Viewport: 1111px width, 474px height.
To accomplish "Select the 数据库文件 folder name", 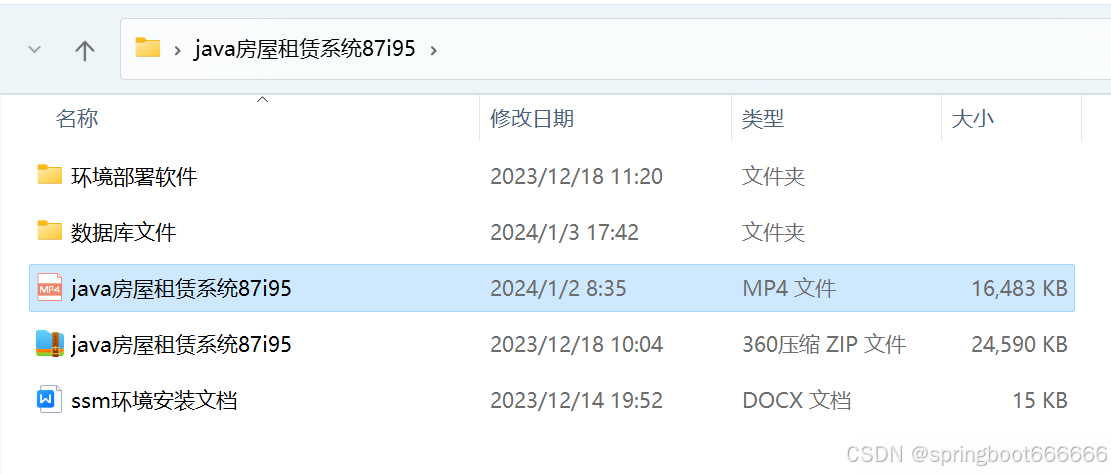I will tap(123, 232).
